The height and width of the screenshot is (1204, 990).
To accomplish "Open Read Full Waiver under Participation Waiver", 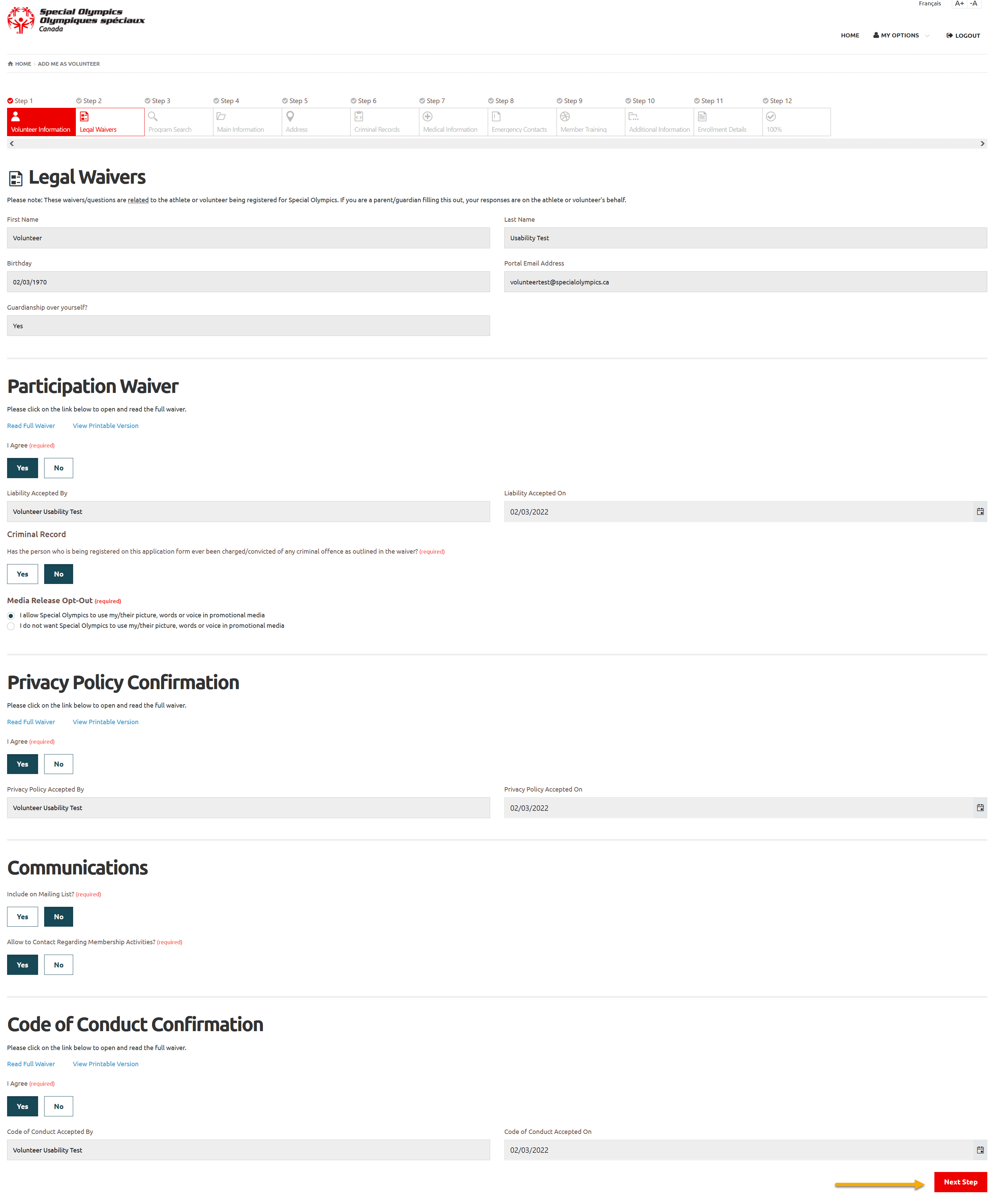I will [31, 426].
